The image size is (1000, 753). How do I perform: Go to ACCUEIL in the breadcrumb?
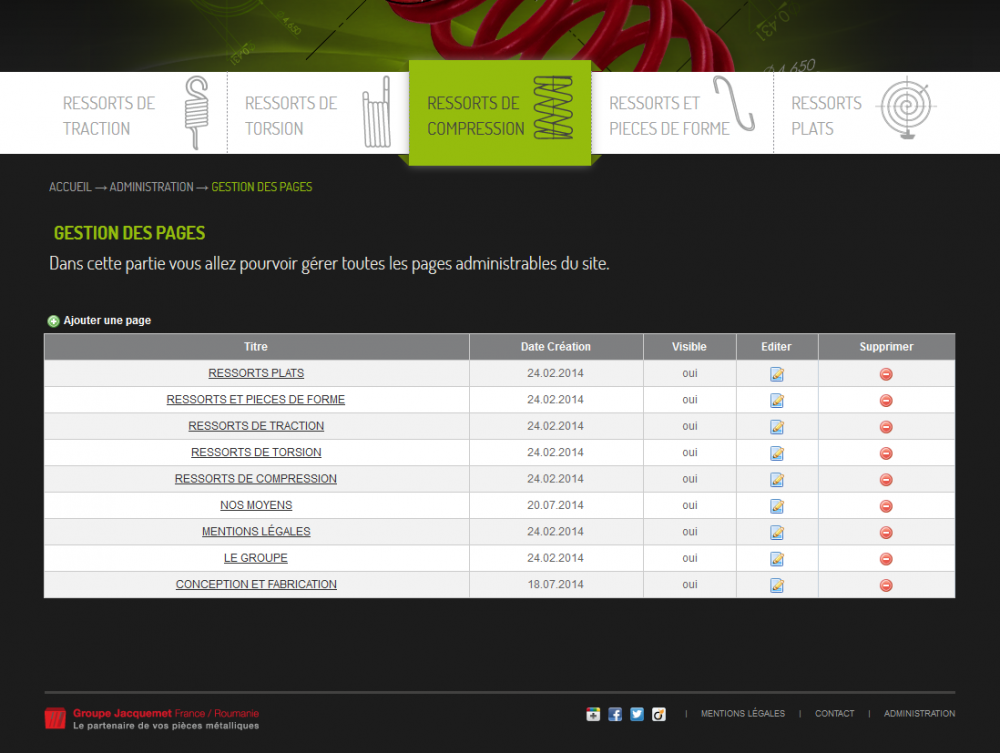(x=70, y=187)
